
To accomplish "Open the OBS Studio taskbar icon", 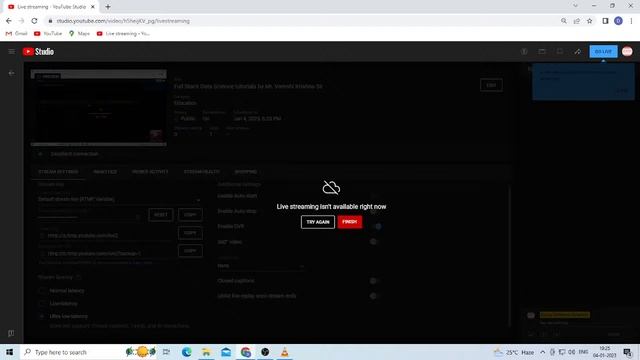I will click(x=265, y=352).
